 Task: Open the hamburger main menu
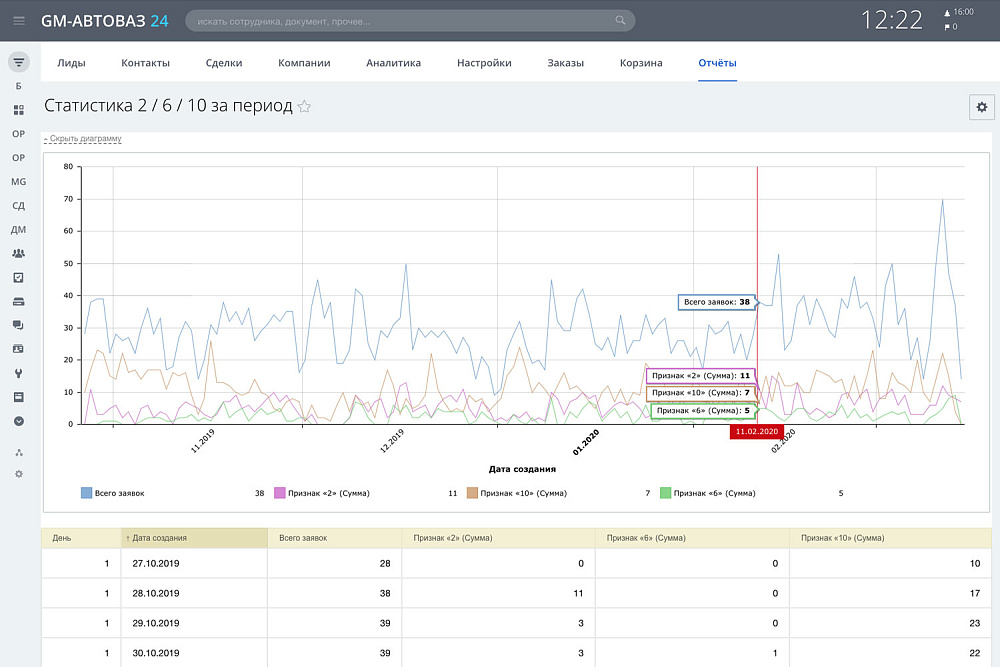coord(19,21)
